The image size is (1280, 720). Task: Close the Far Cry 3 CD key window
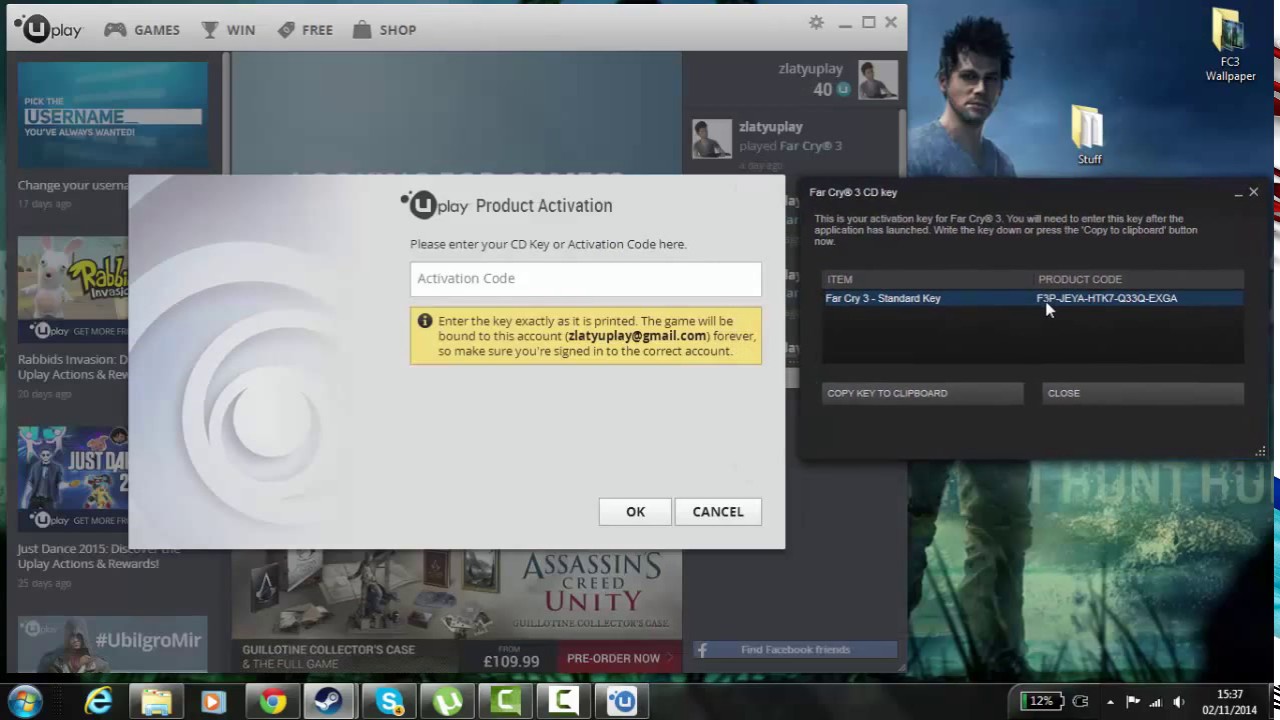1253,192
